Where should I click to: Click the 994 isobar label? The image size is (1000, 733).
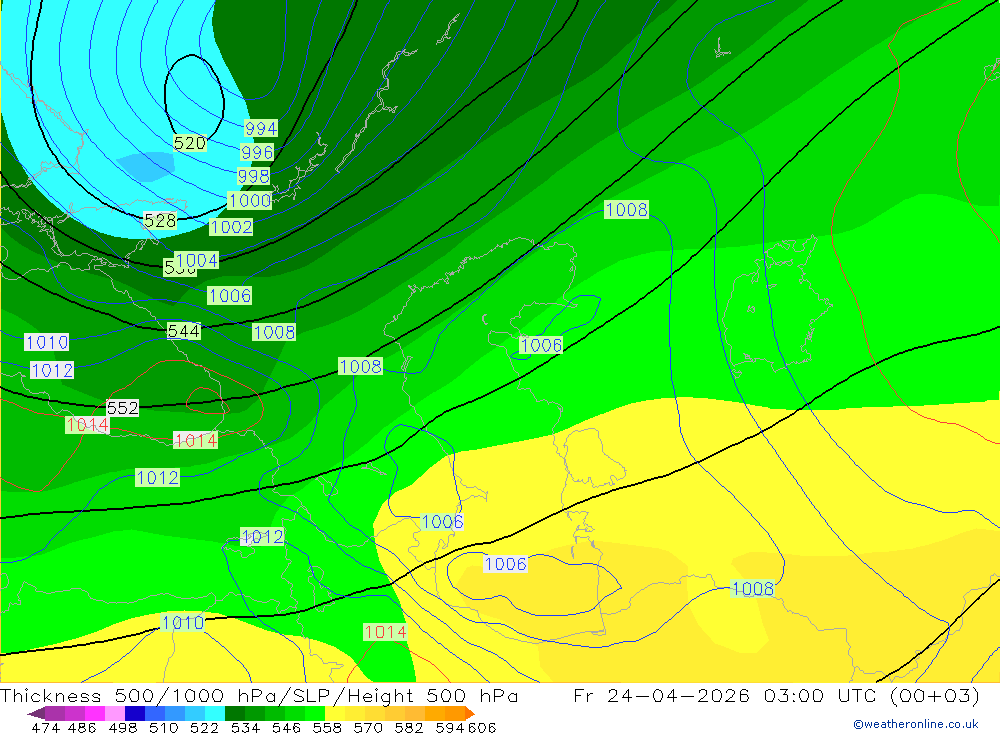click(261, 128)
